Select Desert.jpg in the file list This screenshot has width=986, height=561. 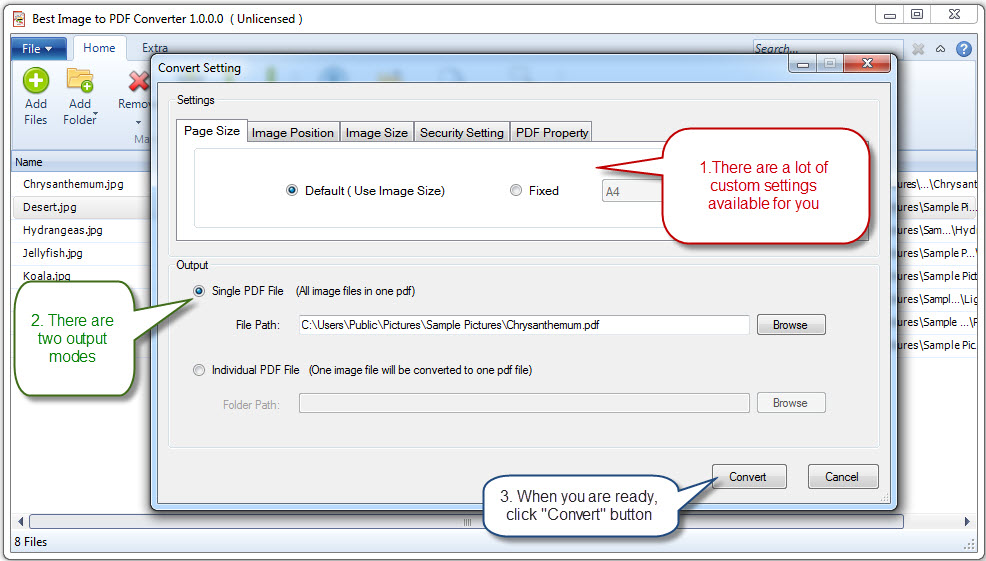pyautogui.click(x=50, y=207)
